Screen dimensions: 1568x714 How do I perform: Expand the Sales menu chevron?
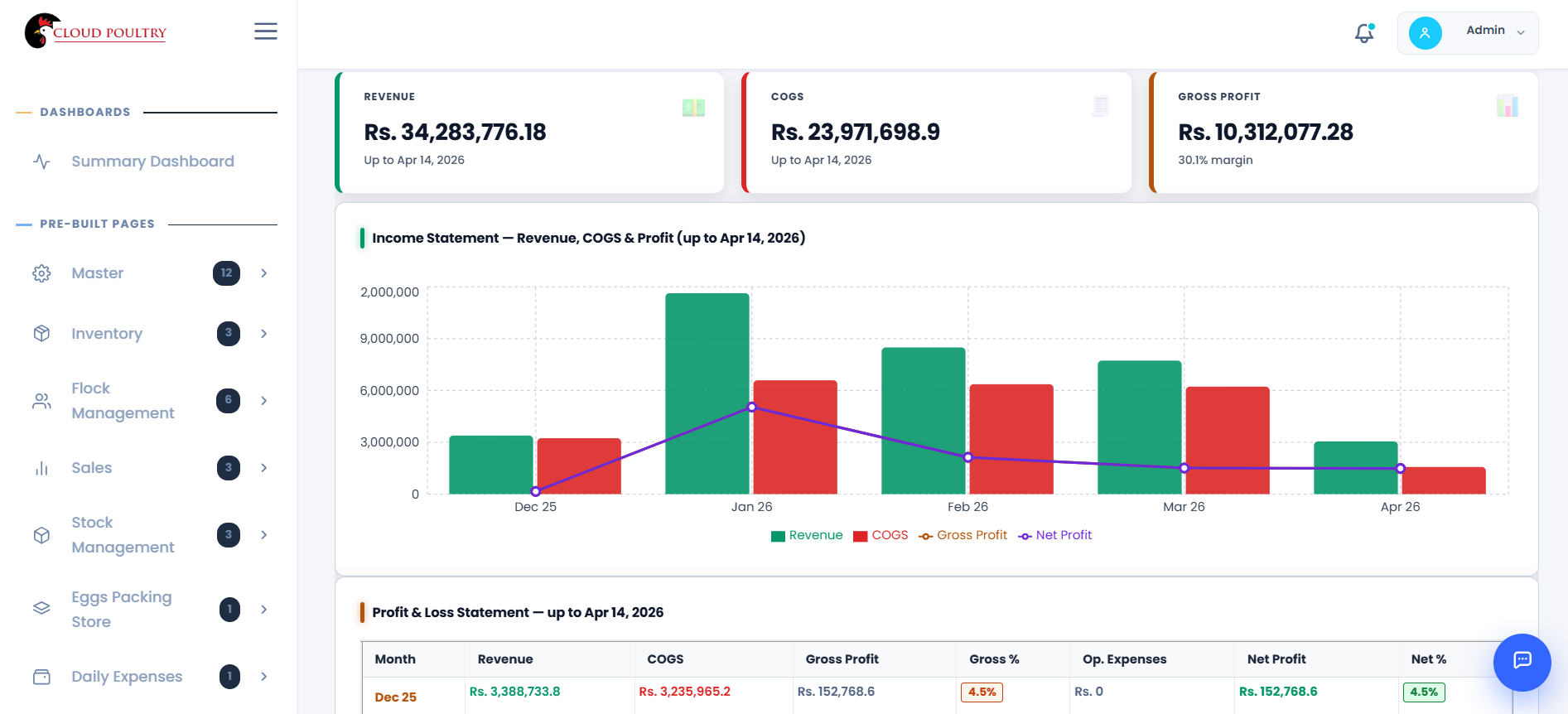tap(264, 468)
